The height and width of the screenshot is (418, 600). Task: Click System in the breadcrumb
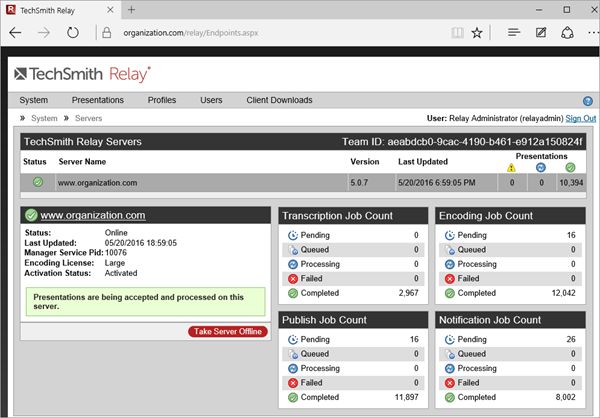[x=44, y=118]
